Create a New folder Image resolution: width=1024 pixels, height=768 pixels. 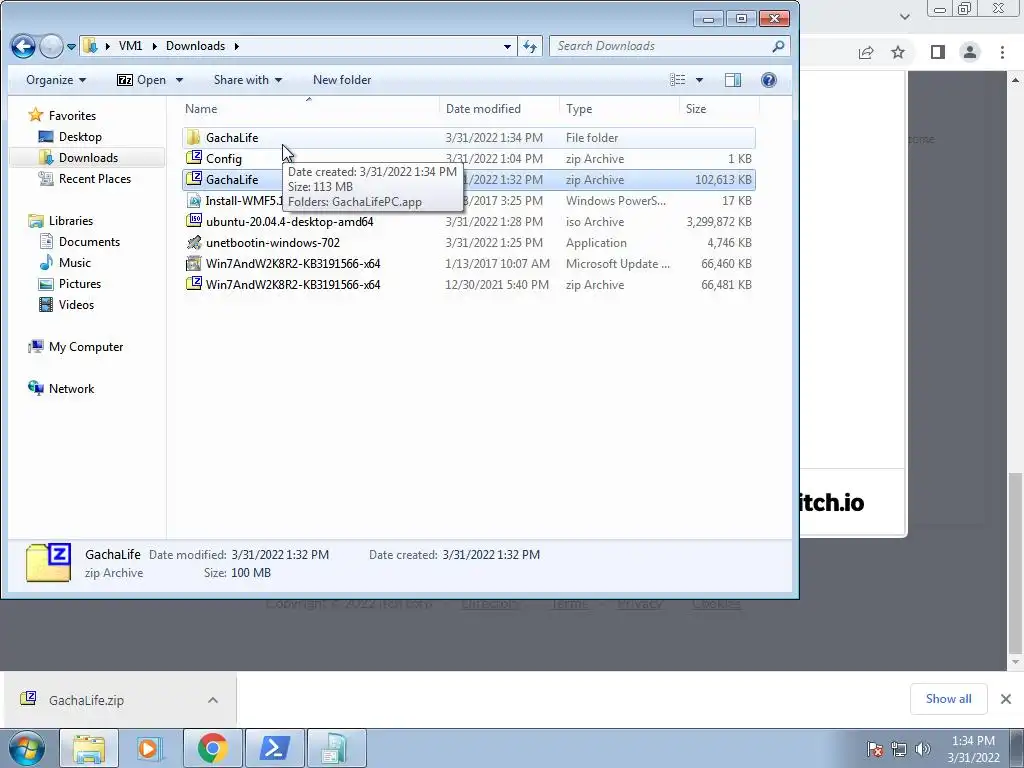(x=342, y=80)
